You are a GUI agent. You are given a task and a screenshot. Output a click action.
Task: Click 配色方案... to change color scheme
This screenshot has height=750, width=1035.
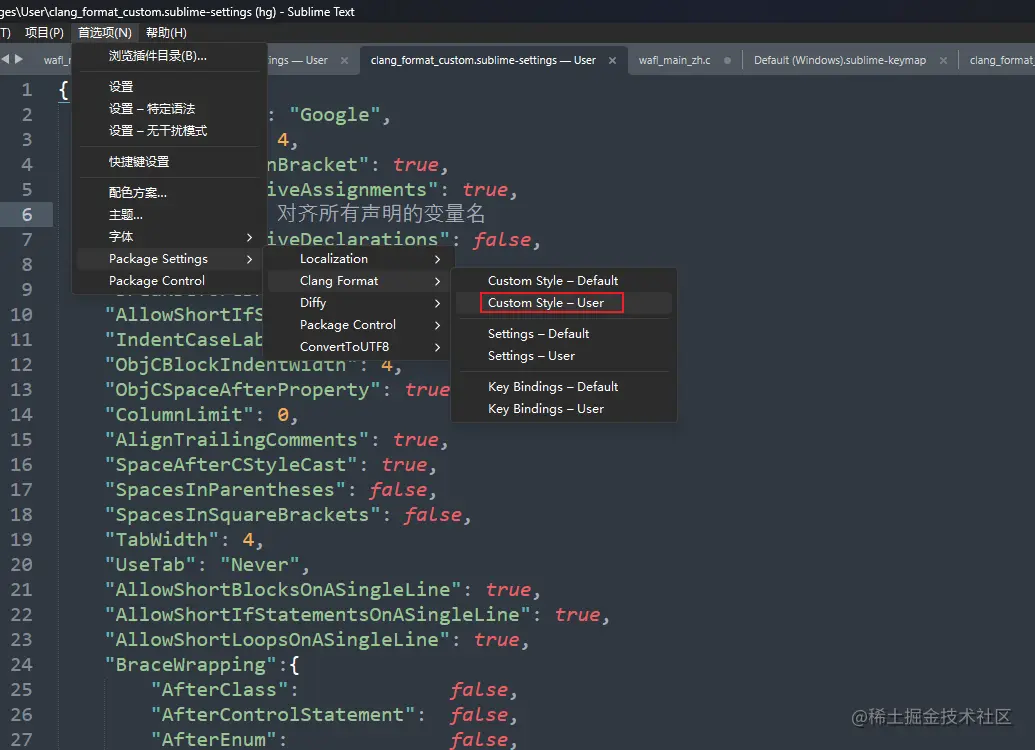(x=136, y=192)
